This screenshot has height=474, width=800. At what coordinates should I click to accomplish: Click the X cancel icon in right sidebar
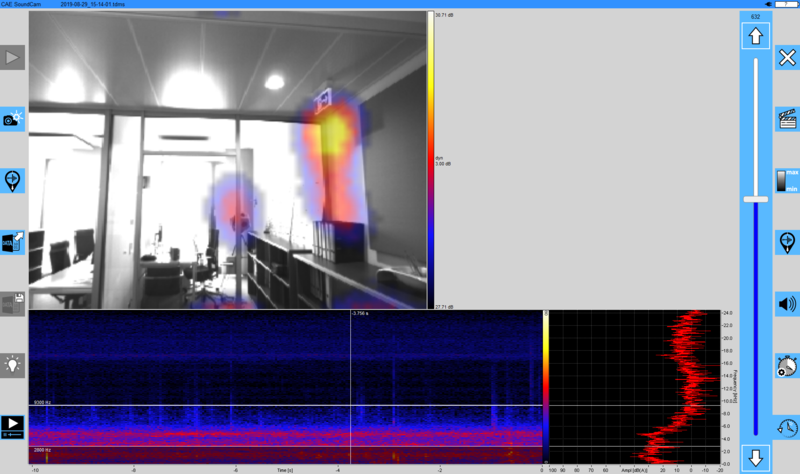coord(786,58)
